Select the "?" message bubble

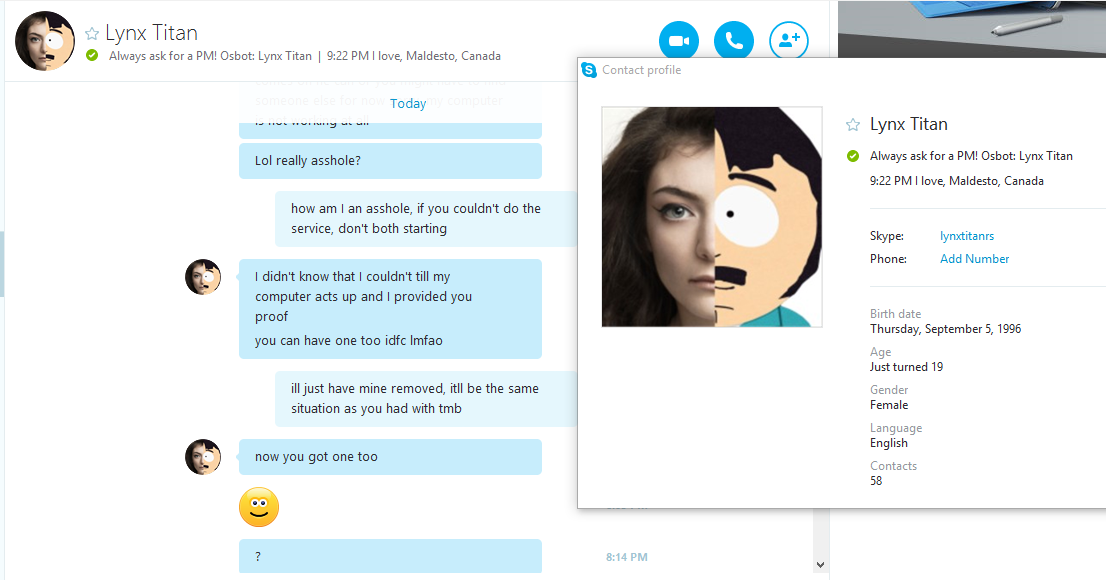pos(390,556)
